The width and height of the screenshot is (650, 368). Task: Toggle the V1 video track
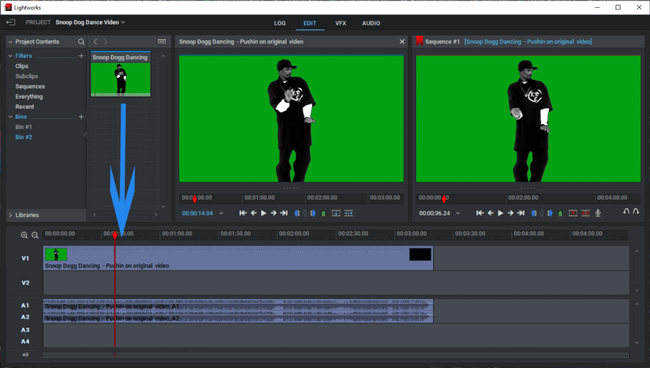(x=25, y=258)
